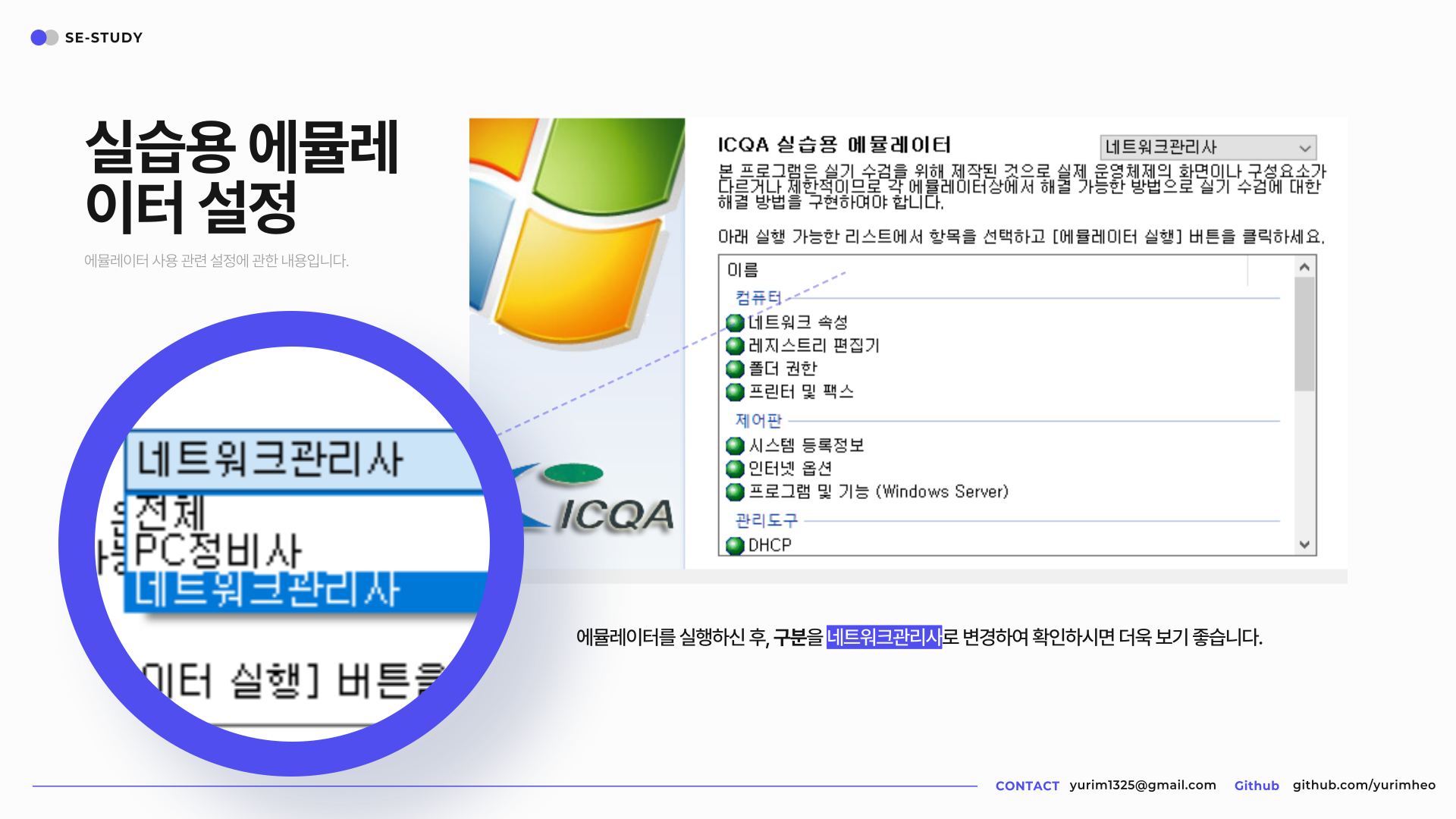
Task: Click green icon beside 프로그램 및 기능
Action: click(734, 492)
